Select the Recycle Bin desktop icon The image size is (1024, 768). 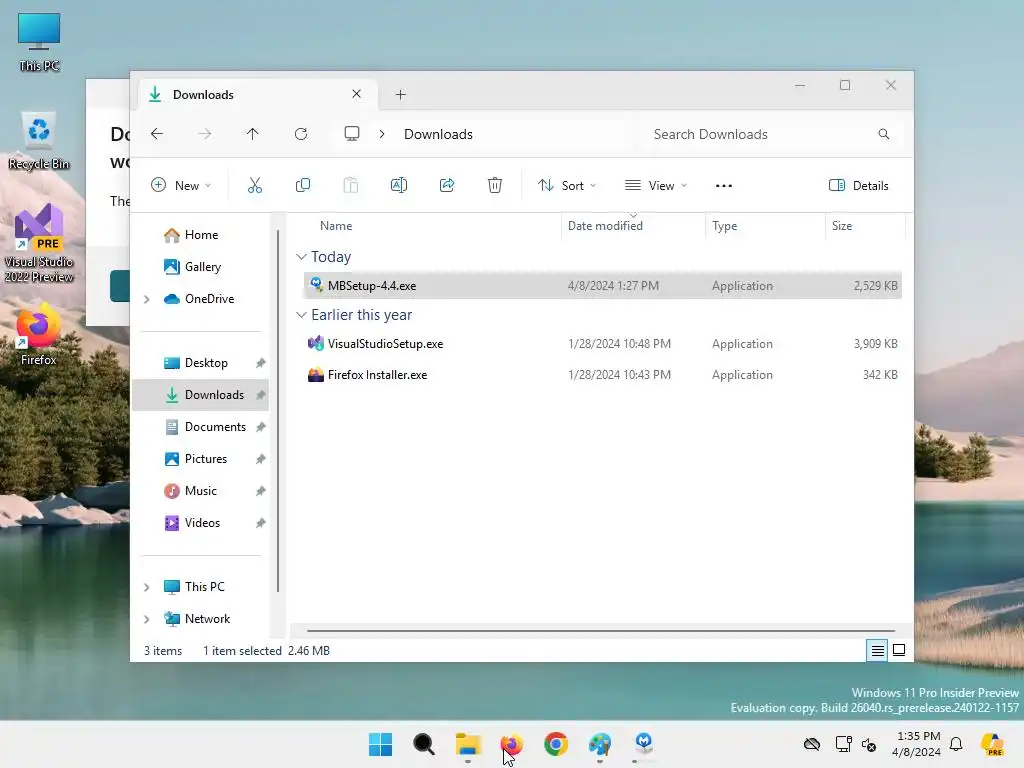39,140
